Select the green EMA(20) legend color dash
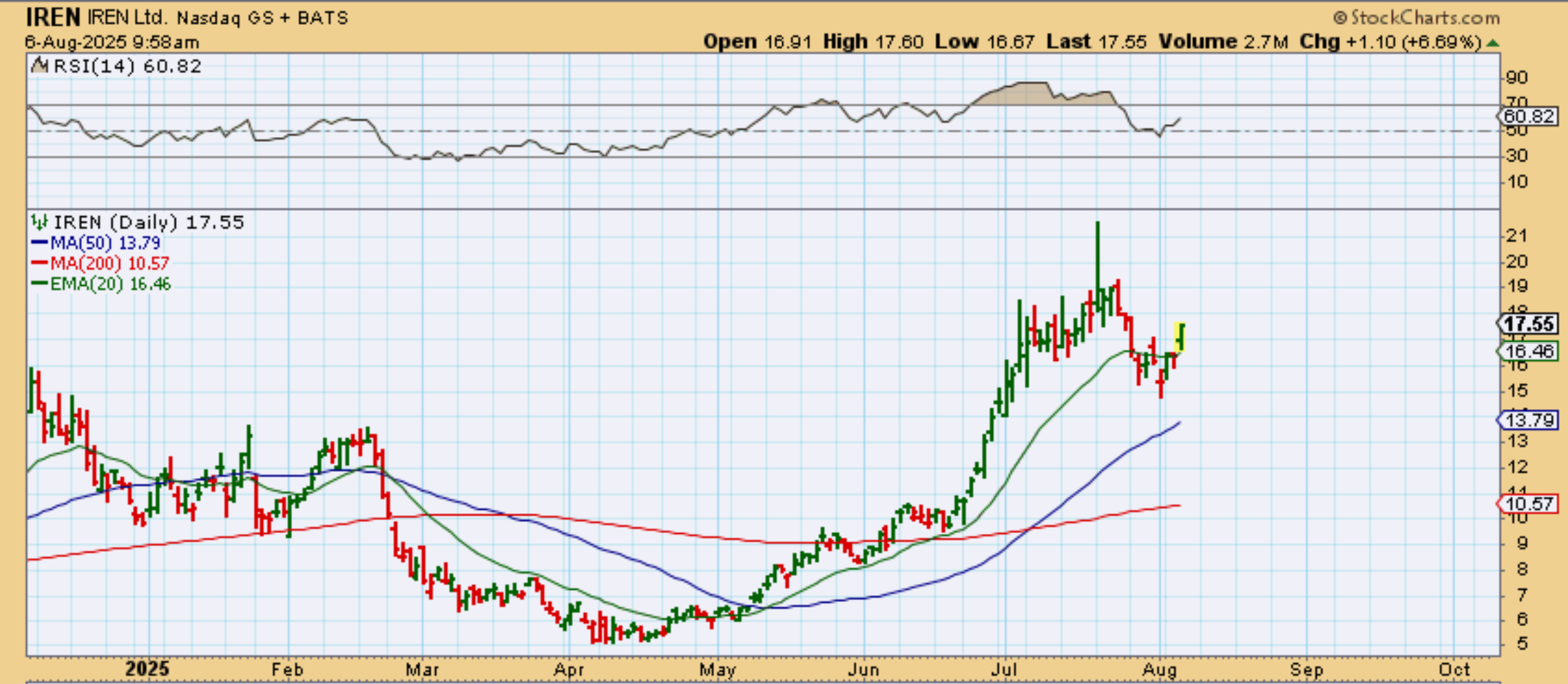1568x684 pixels. (39, 284)
